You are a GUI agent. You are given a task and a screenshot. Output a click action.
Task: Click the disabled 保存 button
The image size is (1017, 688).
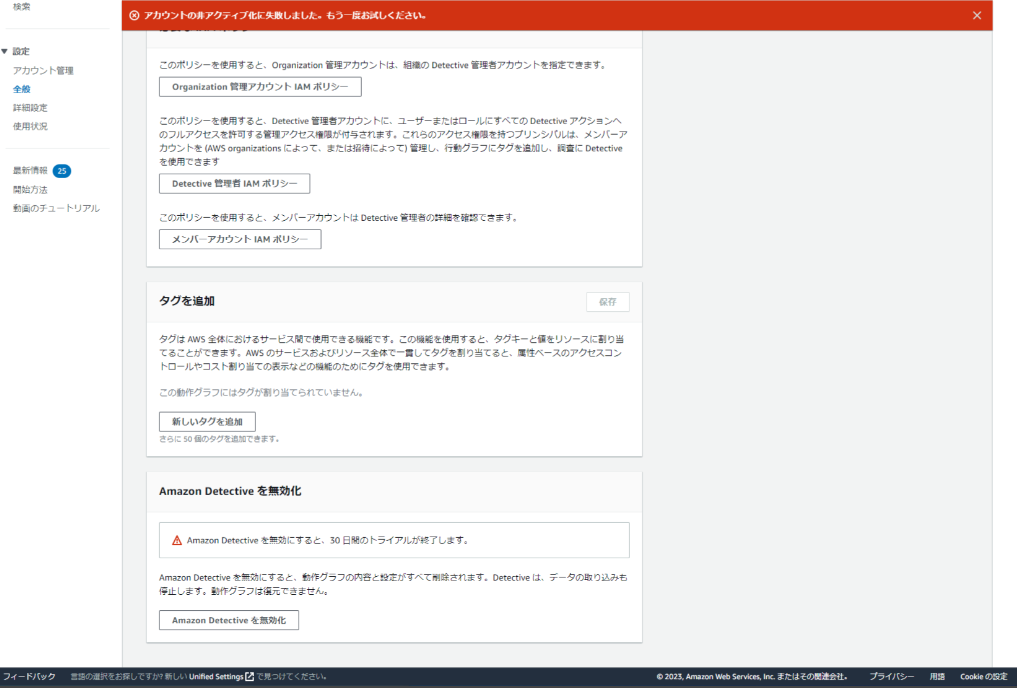point(608,302)
